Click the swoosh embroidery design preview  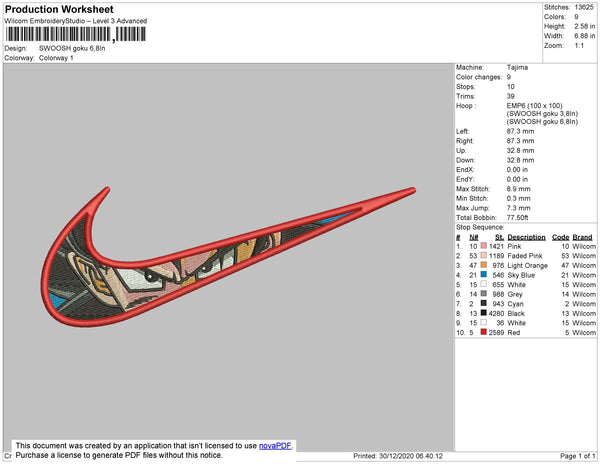(x=228, y=257)
